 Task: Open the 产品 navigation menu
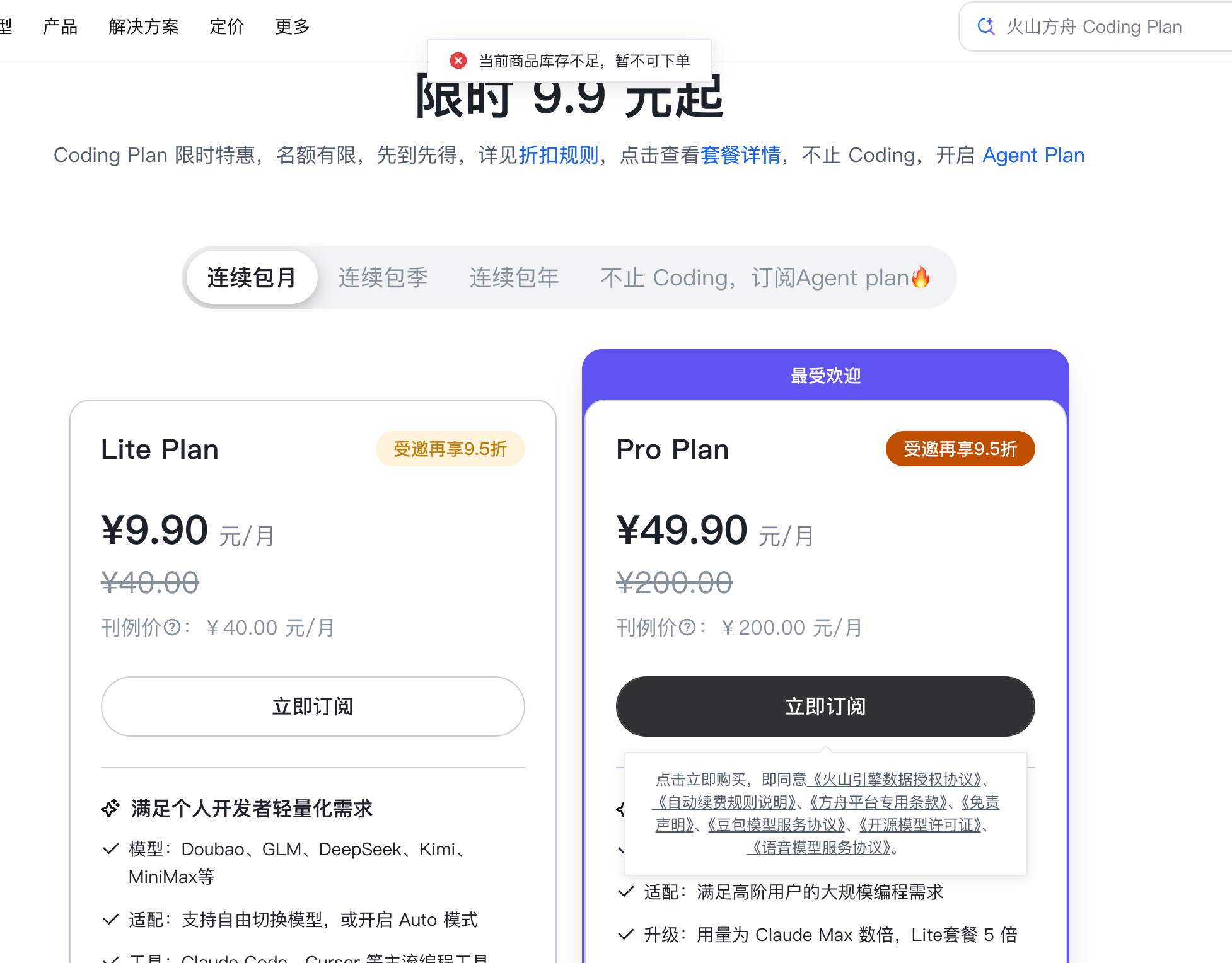point(60,26)
